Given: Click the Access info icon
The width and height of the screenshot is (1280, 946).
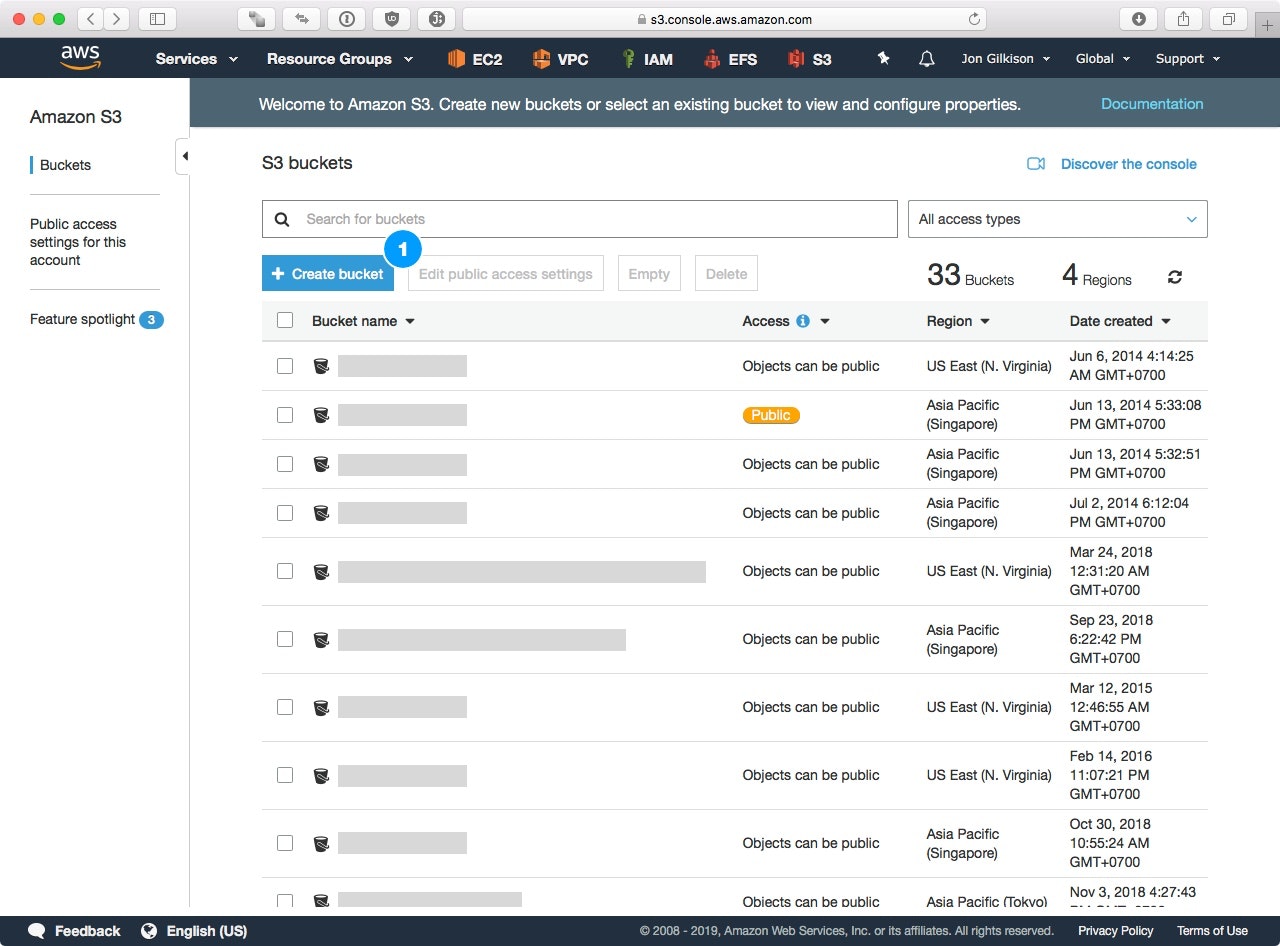Looking at the screenshot, I should [x=802, y=321].
